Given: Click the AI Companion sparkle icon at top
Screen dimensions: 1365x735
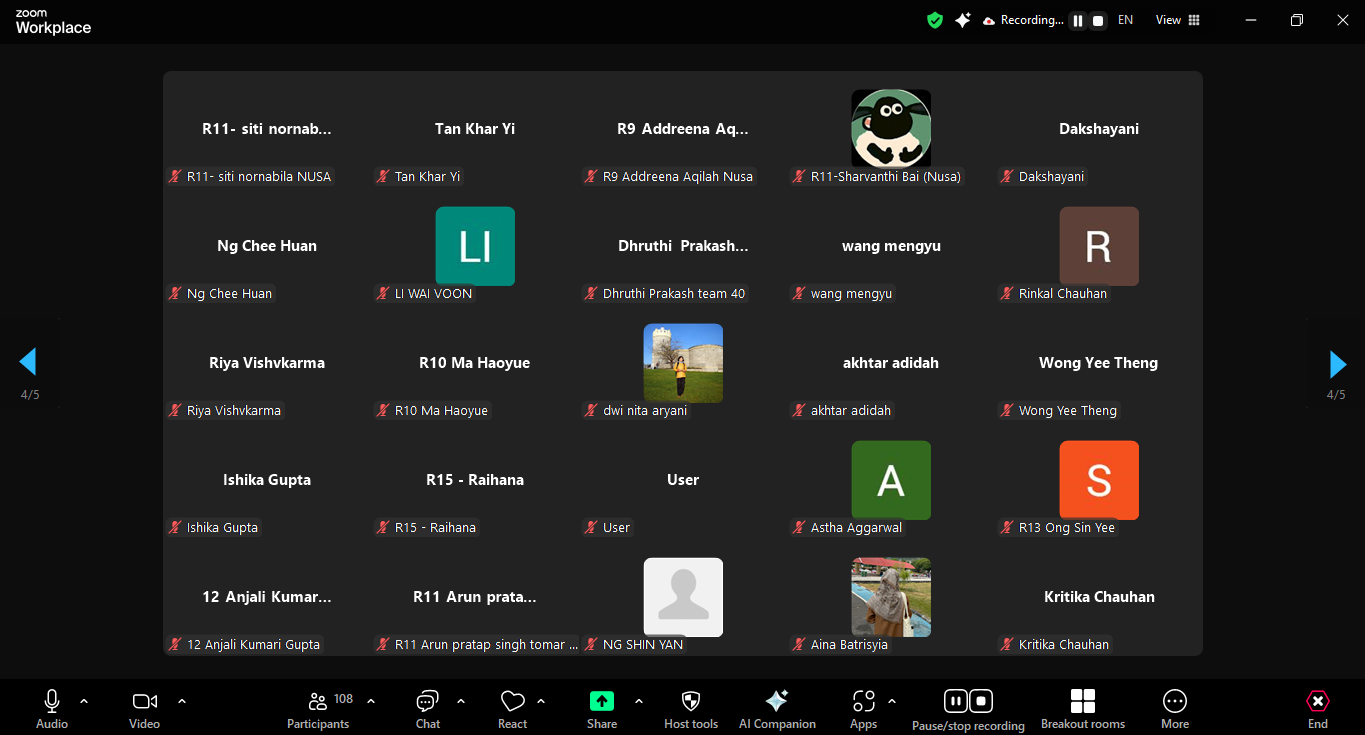Looking at the screenshot, I should point(963,20).
